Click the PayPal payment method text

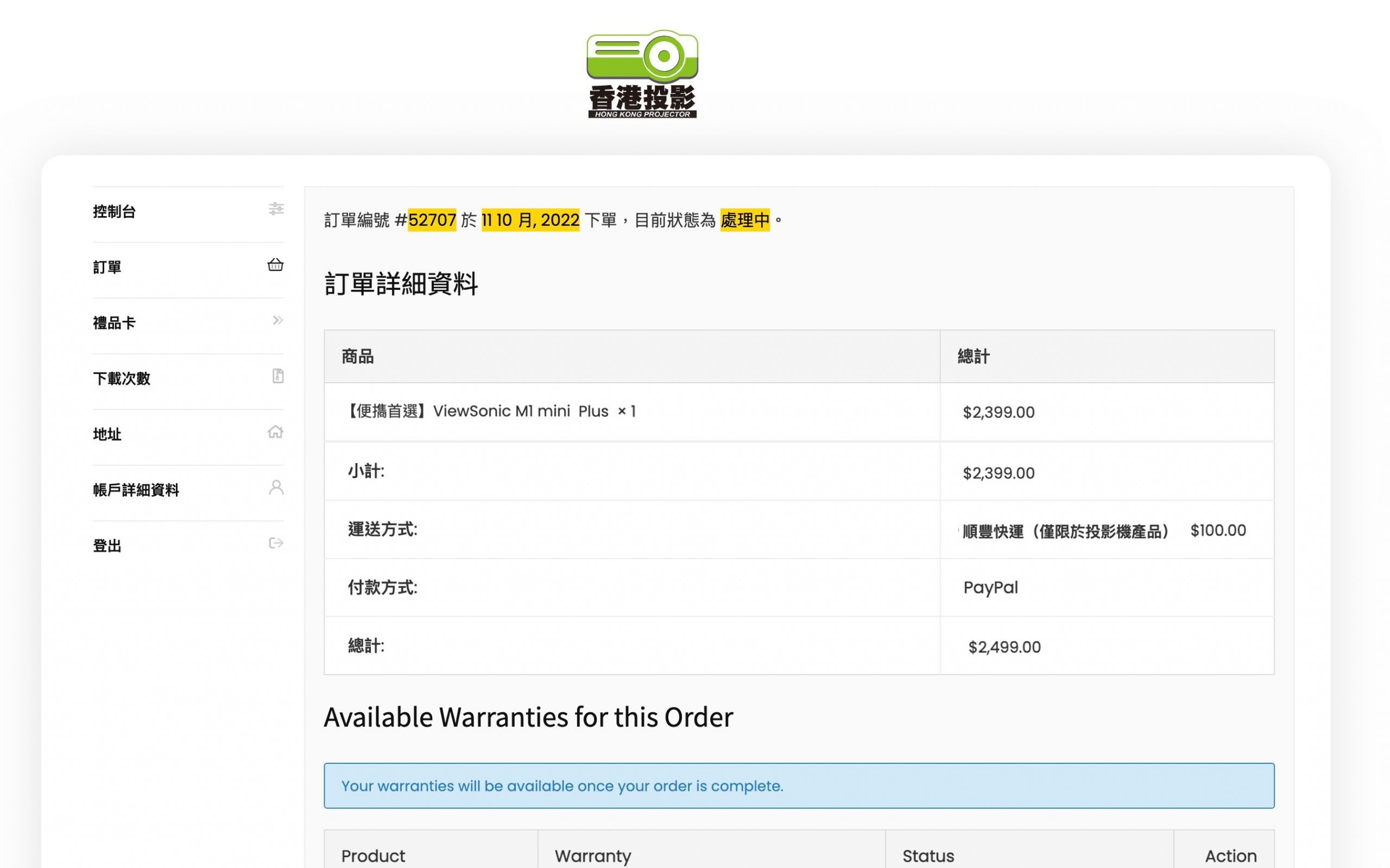pos(990,588)
